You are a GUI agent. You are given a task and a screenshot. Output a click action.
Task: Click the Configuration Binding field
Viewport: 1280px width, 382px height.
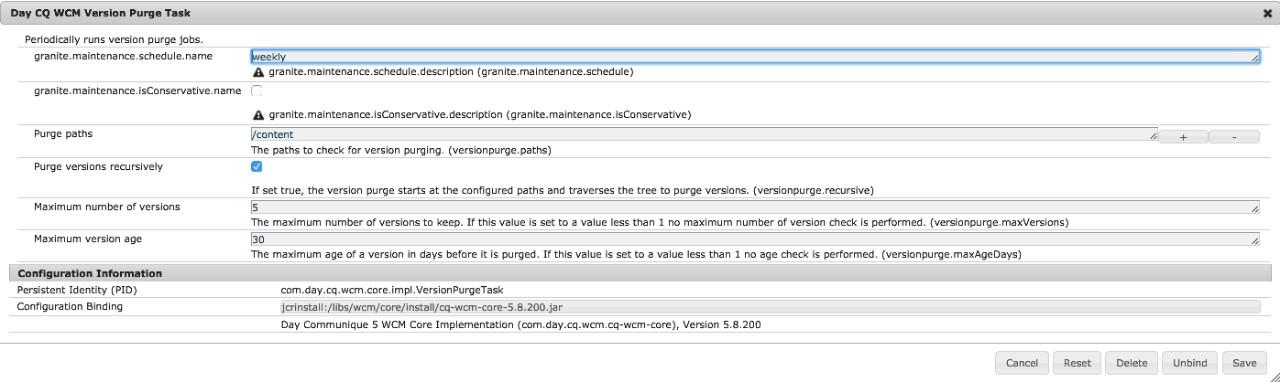pyautogui.click(x=770, y=307)
